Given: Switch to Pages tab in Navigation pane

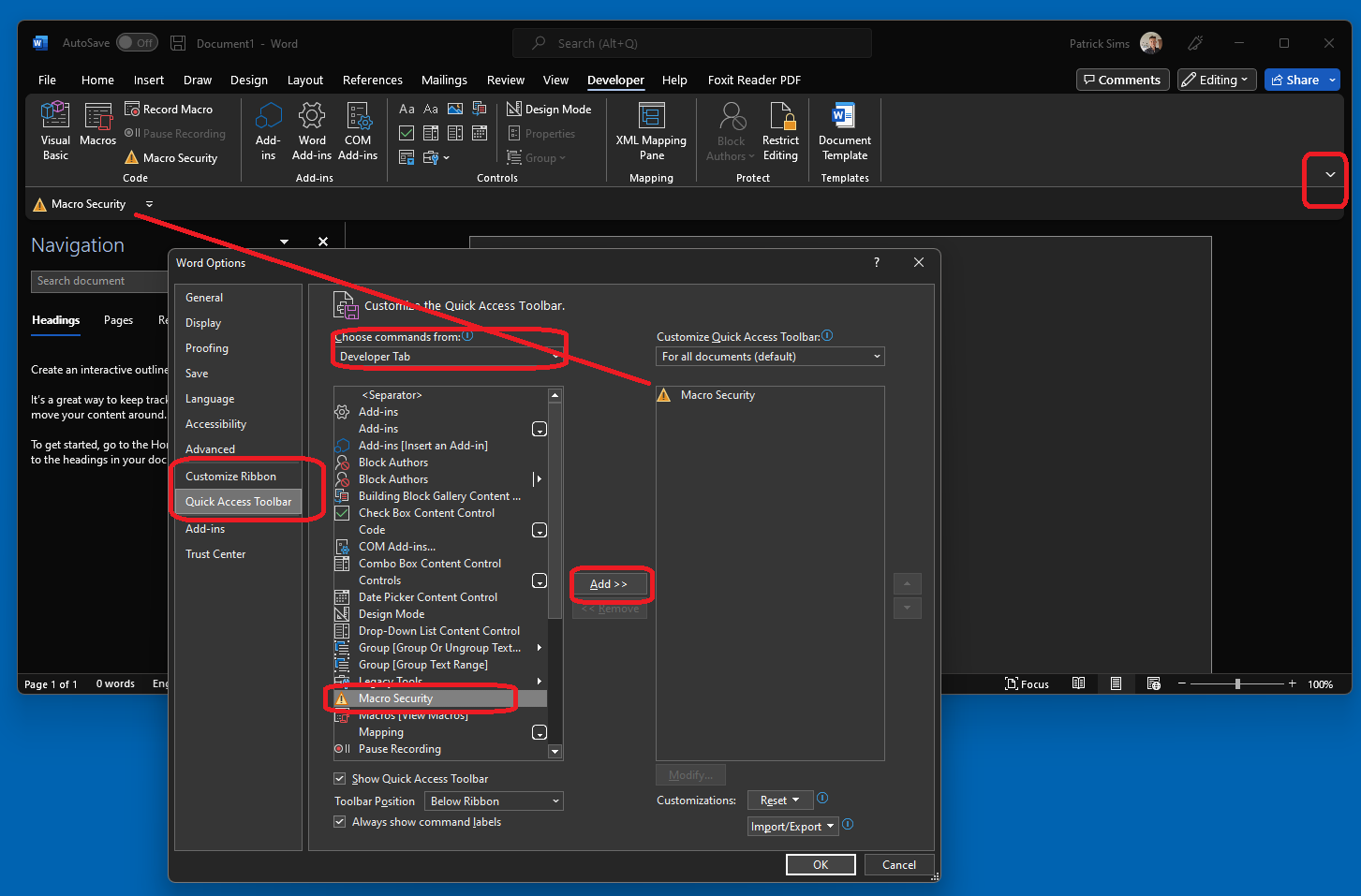Looking at the screenshot, I should pyautogui.click(x=118, y=320).
